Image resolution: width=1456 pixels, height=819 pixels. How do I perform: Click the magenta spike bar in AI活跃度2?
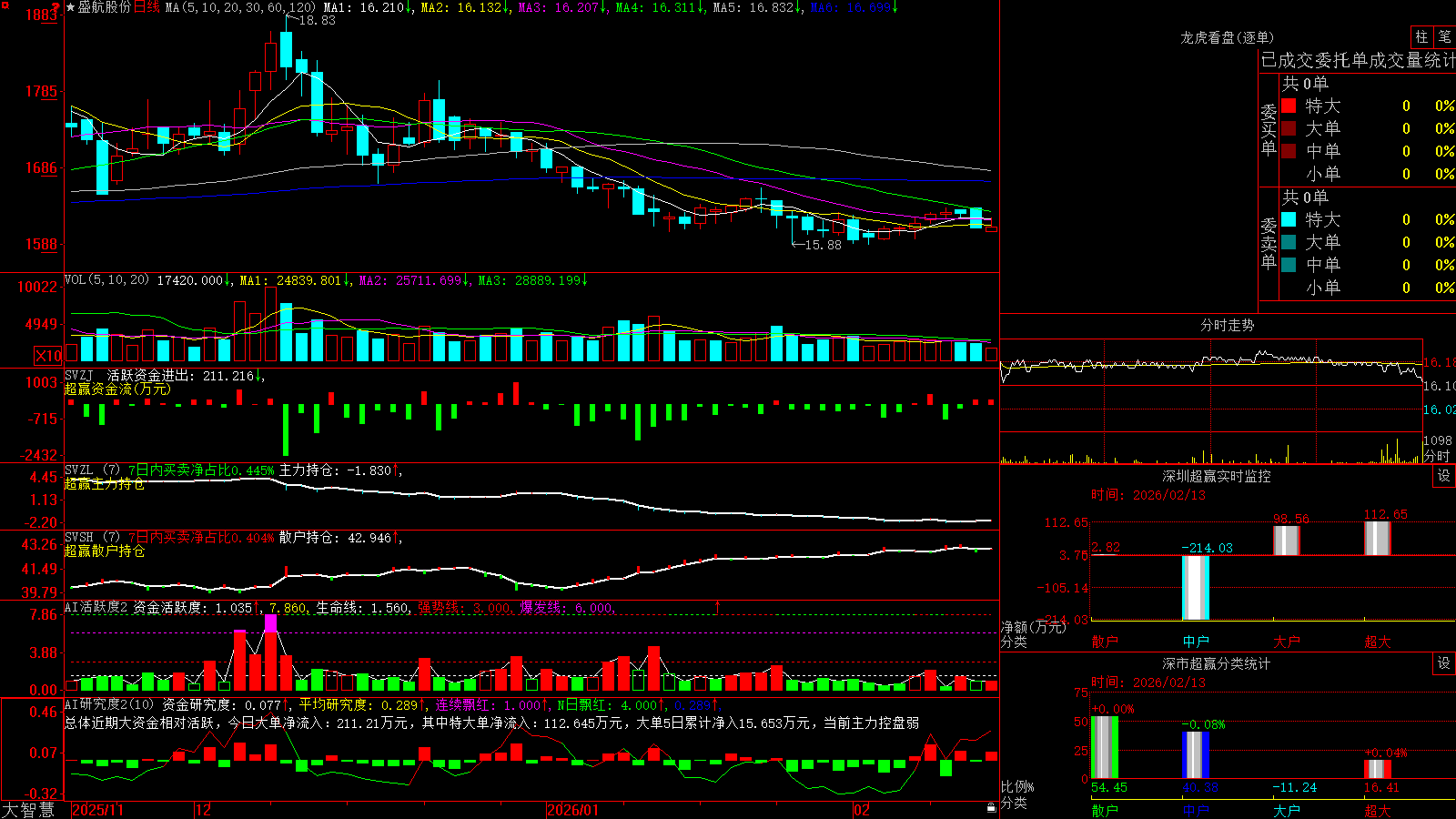[270, 623]
